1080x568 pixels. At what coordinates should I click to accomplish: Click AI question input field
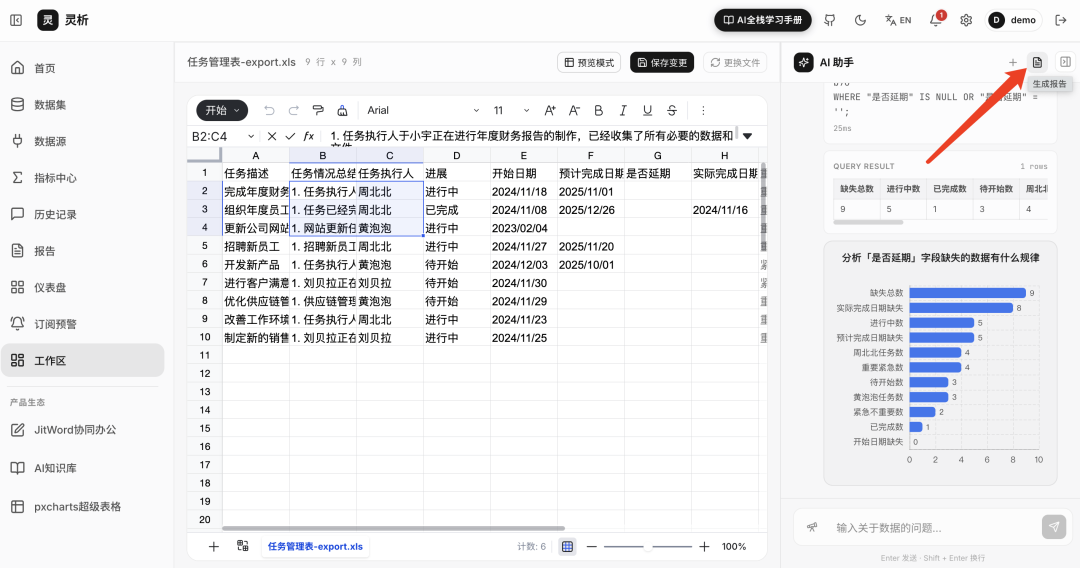[x=935, y=527]
